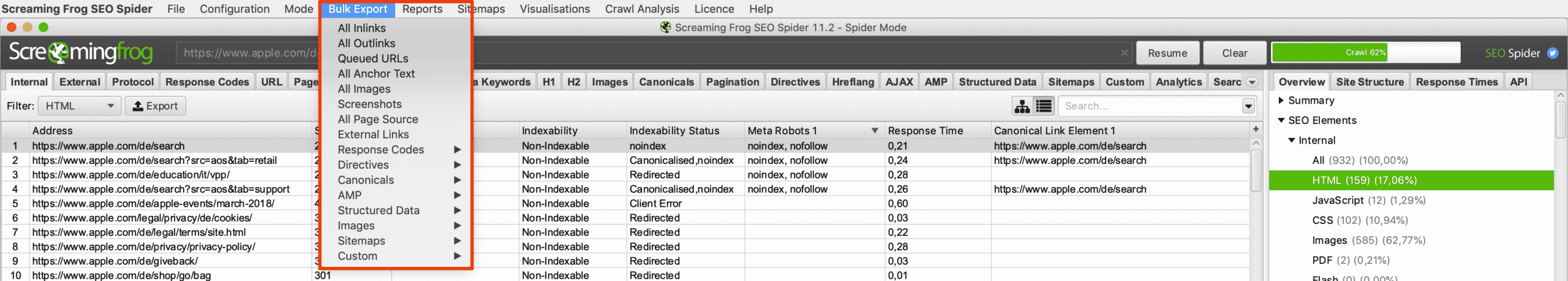
Task: Open the Images export submenu
Action: [x=399, y=226]
